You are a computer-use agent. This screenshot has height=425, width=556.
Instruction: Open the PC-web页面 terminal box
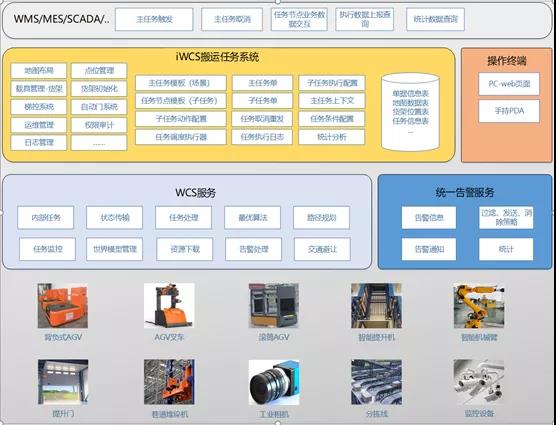509,84
